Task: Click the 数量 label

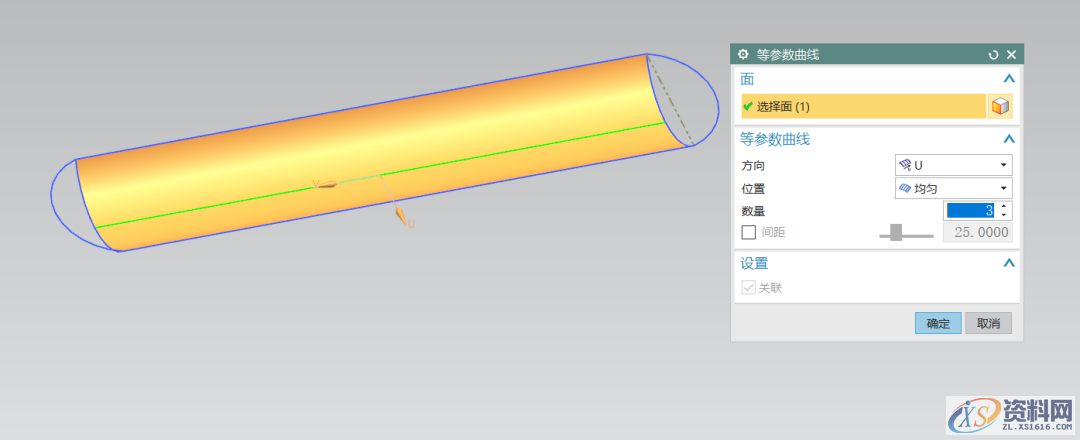Action: pos(753,211)
